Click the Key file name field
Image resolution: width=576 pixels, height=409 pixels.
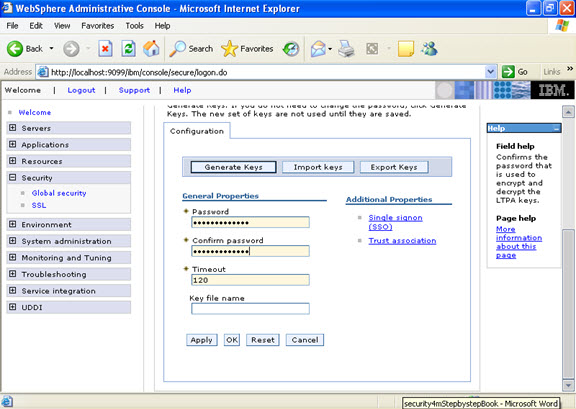pos(250,309)
